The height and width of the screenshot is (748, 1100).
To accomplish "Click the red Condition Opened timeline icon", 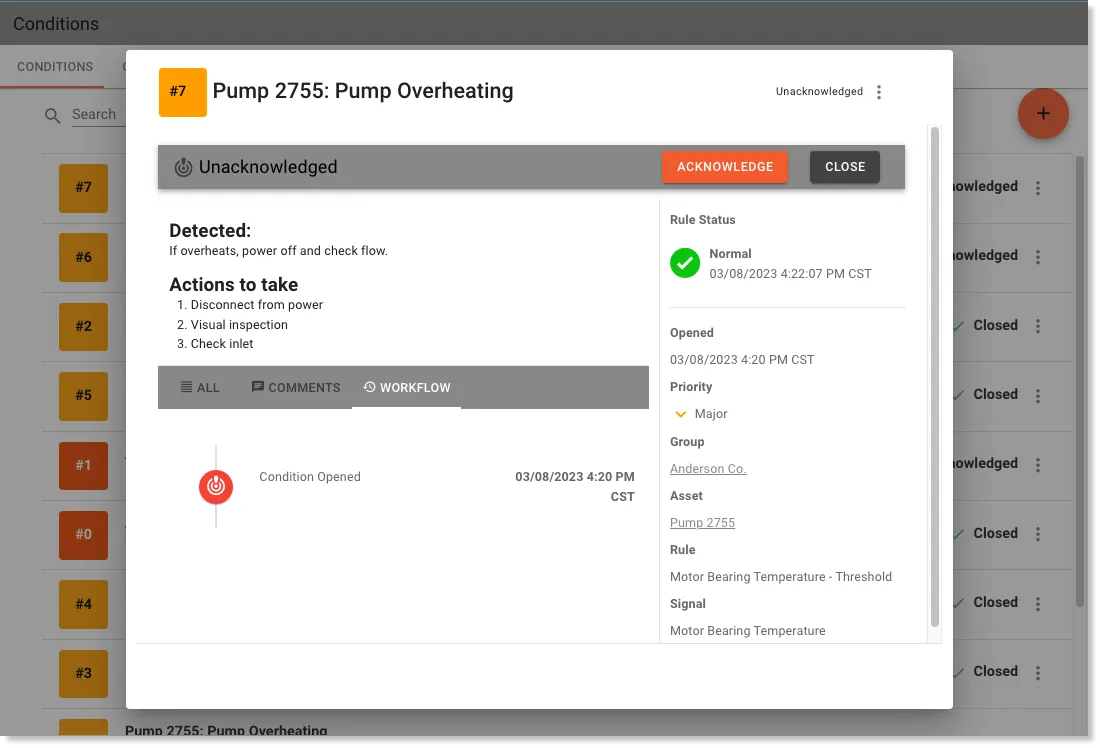I will pyautogui.click(x=216, y=486).
